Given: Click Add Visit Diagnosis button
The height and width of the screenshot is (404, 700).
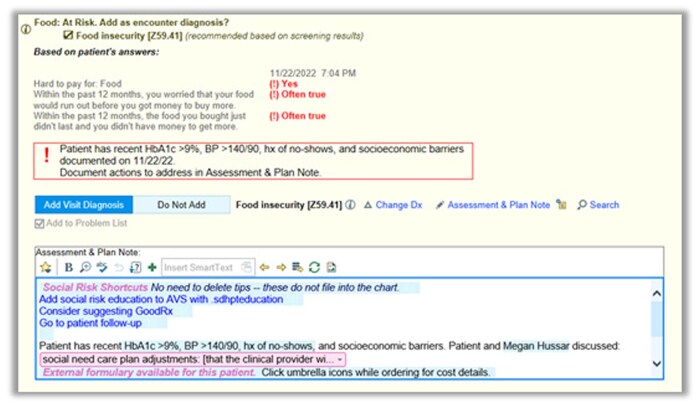Looking at the screenshot, I should coord(83,205).
